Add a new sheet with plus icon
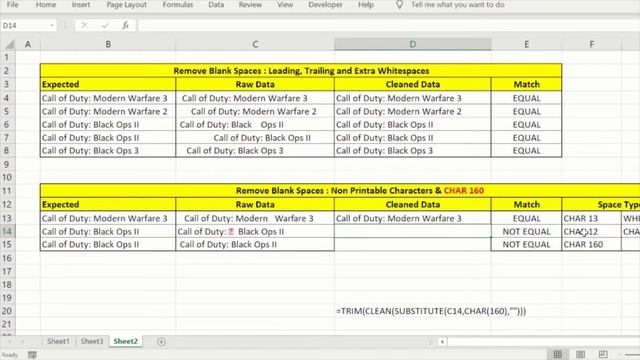 click(161, 342)
